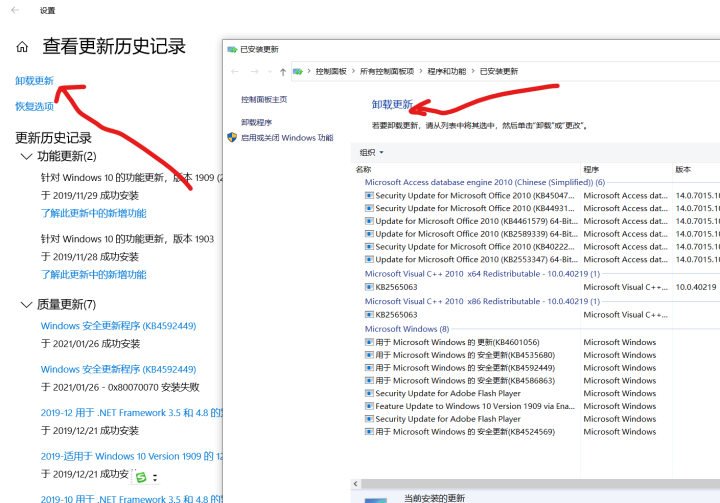This screenshot has width=720, height=503.
Task: Click icon of Office update KB4461579
Action: tap(369, 221)
